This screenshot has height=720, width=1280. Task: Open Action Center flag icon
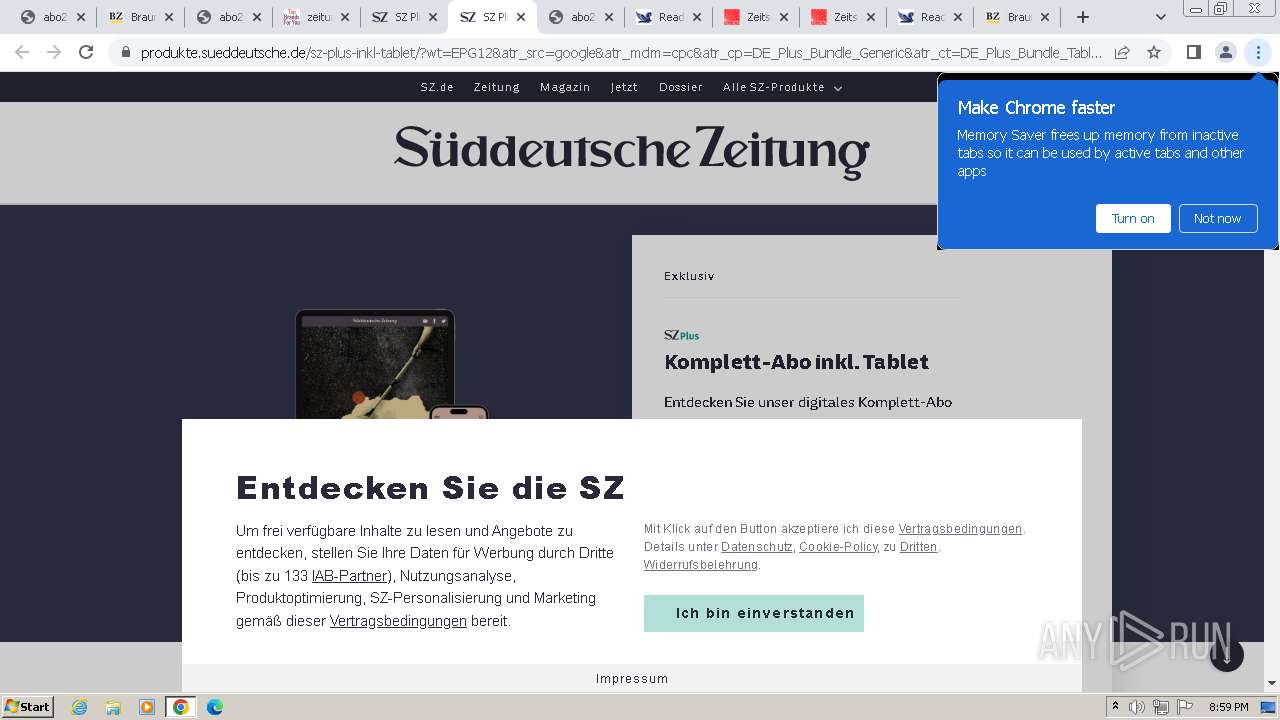pos(1185,707)
